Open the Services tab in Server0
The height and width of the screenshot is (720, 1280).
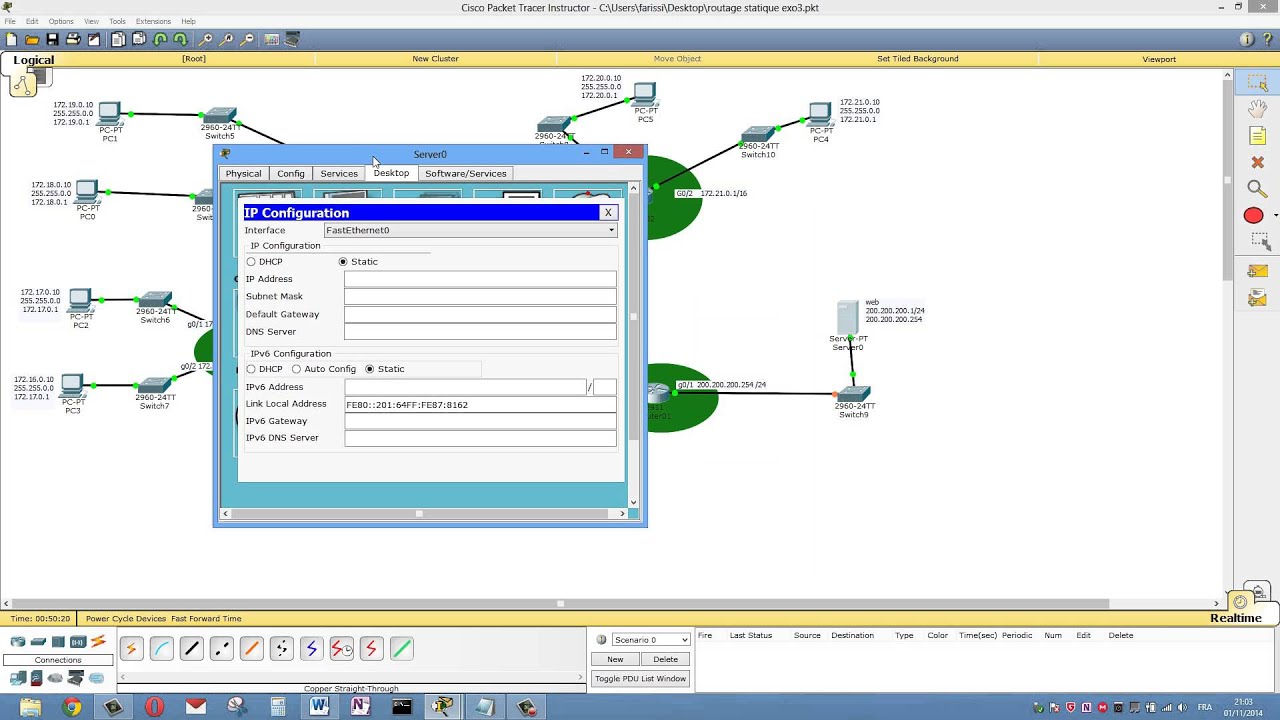click(339, 174)
